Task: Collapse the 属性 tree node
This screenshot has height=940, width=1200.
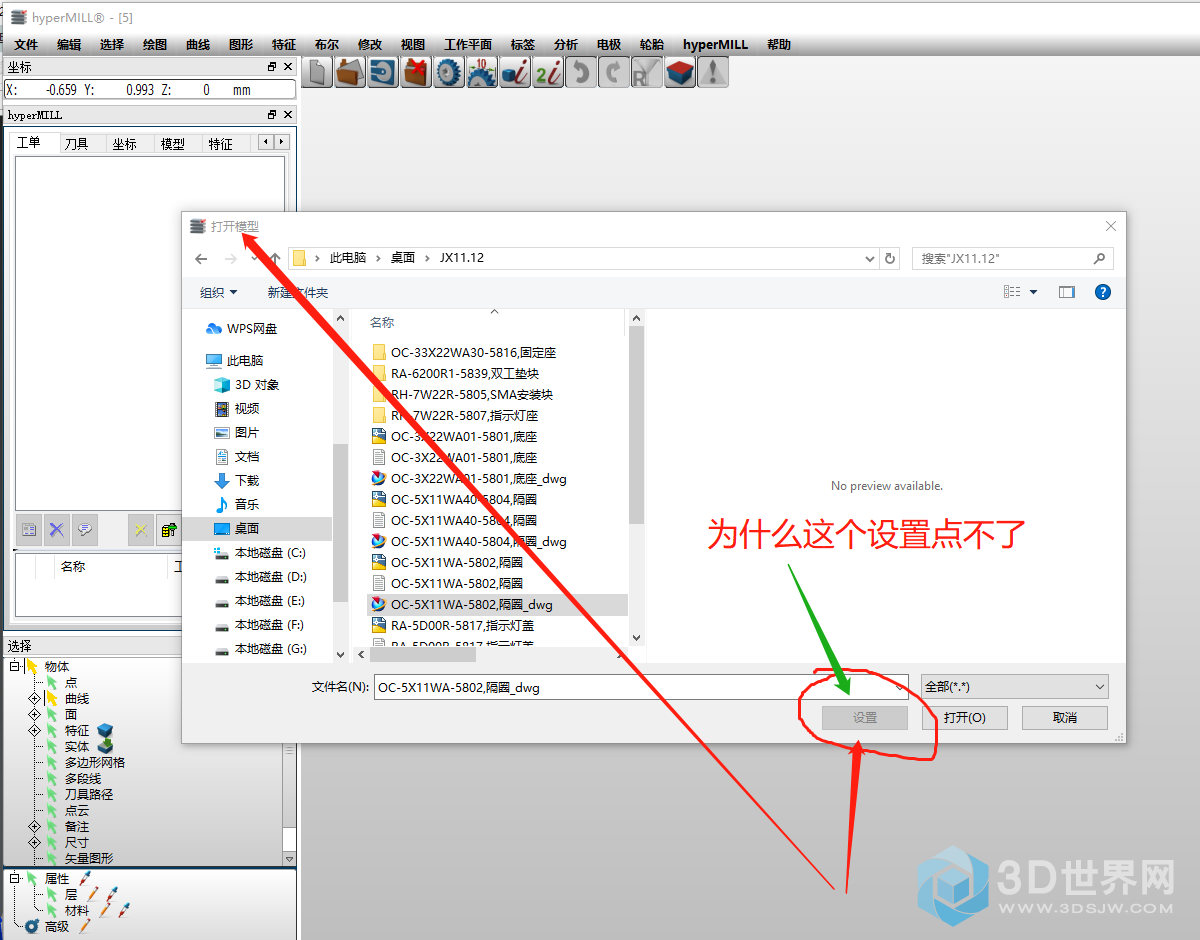Action: pos(14,878)
